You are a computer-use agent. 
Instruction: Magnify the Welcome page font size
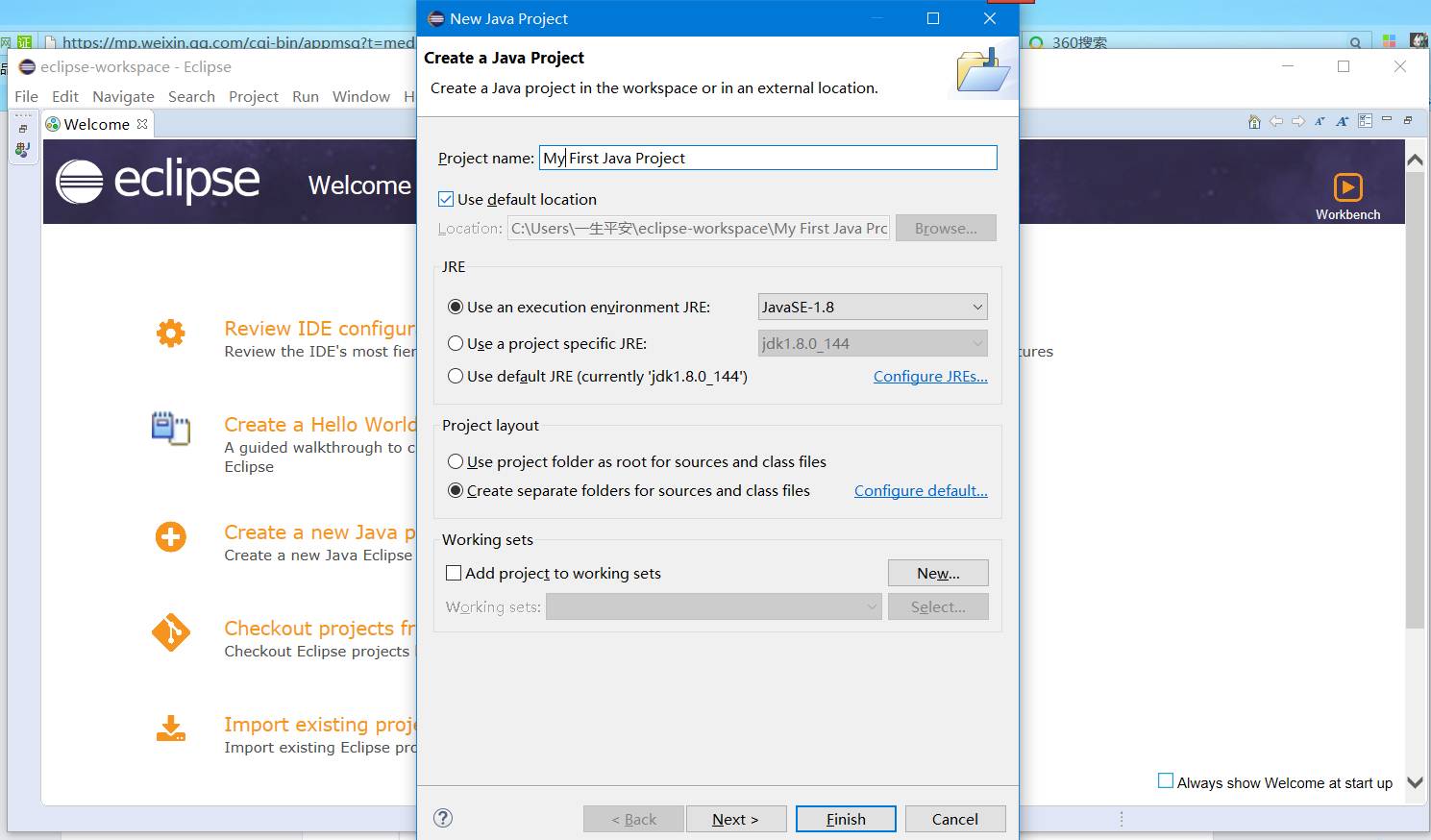[1342, 121]
